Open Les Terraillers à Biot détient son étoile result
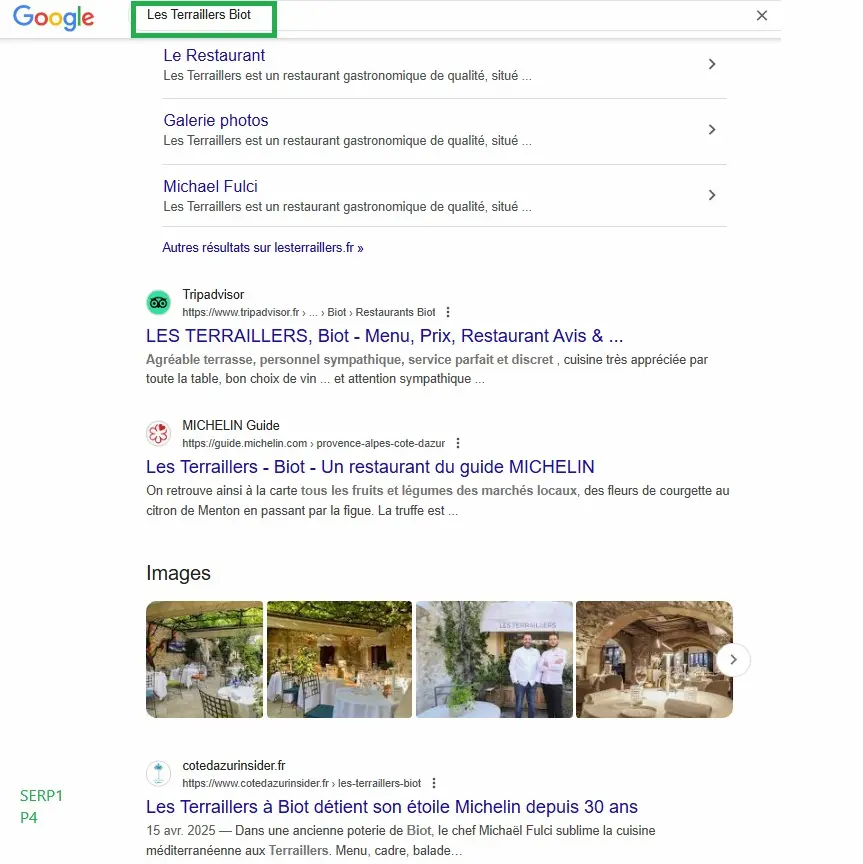The height and width of the screenshot is (864, 863). click(x=392, y=807)
